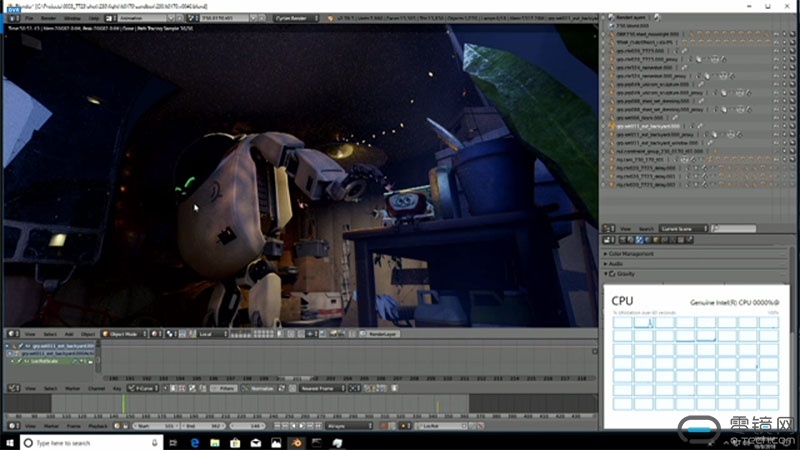Open the Nearest Frame snapping dropdown
800x450 pixels.
point(321,387)
